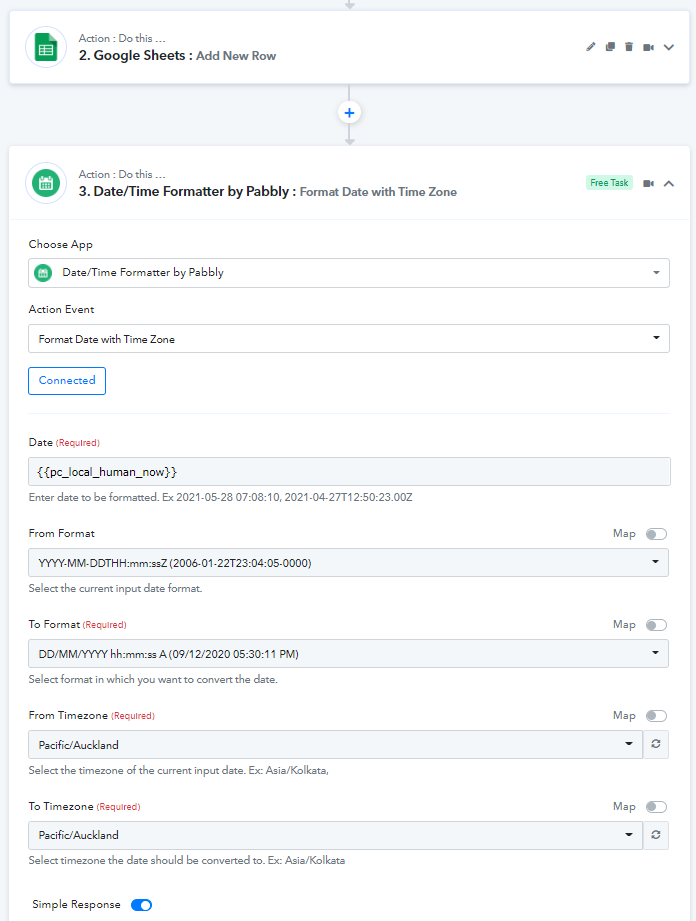Open the From Format dropdown

tap(348, 563)
